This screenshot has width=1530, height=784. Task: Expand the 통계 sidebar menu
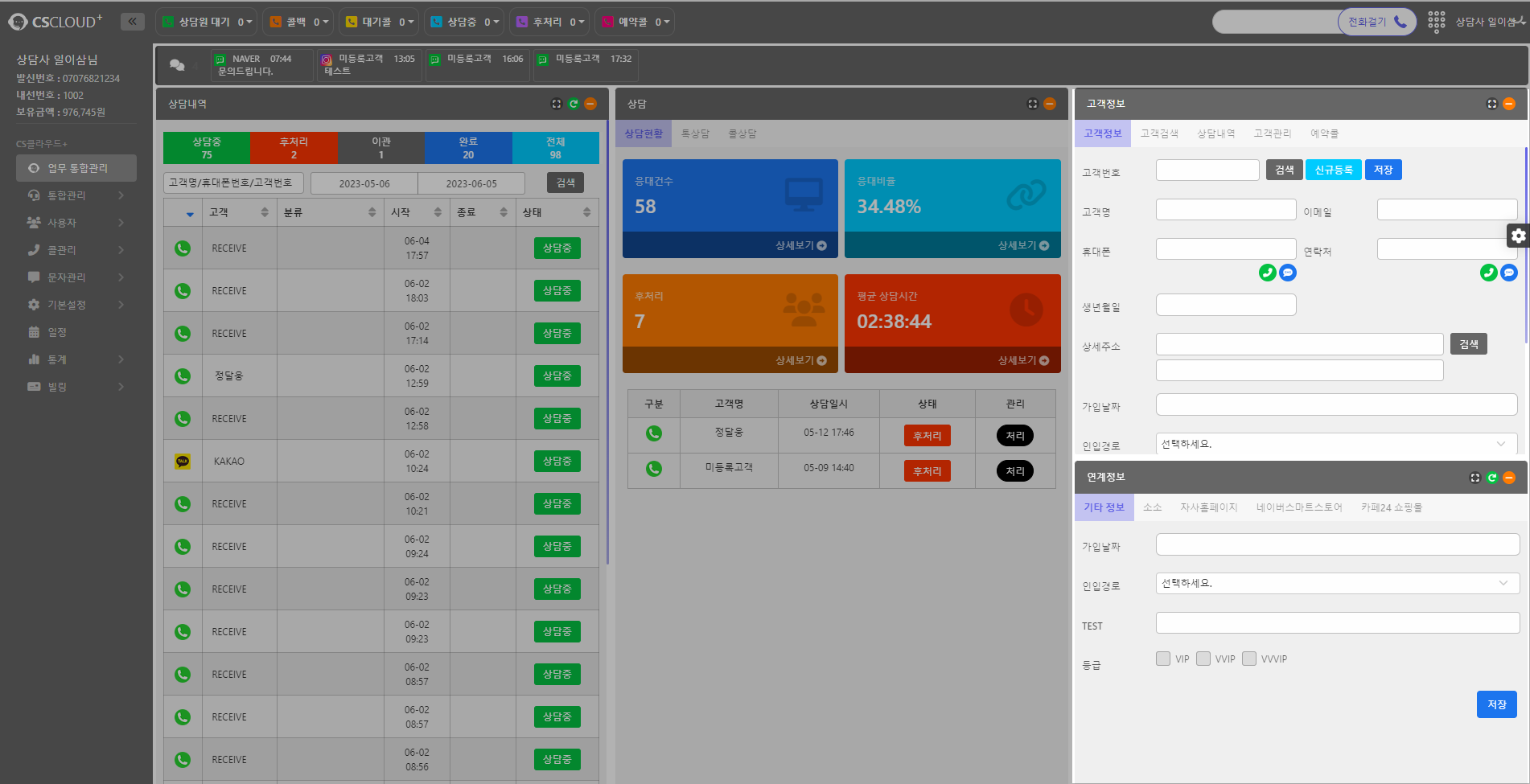pyautogui.click(x=76, y=359)
